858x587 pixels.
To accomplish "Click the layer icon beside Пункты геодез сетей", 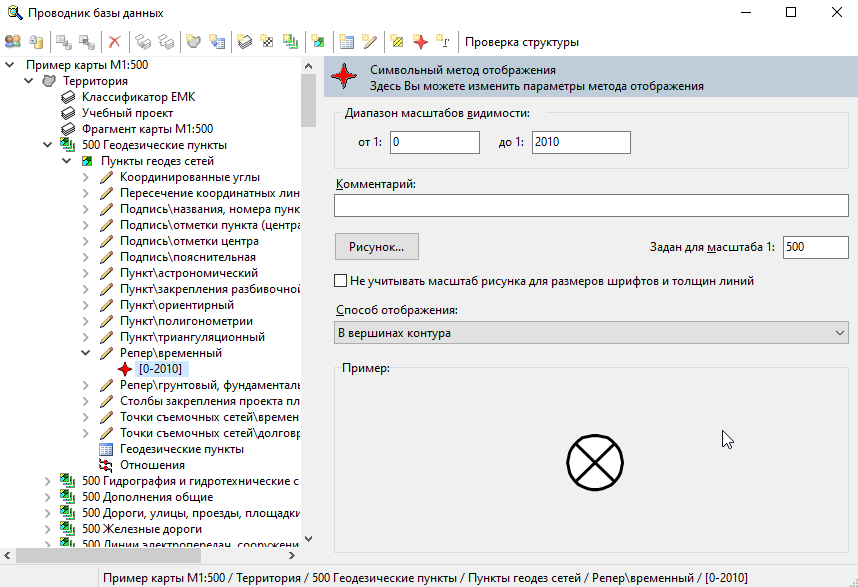I will (87, 161).
